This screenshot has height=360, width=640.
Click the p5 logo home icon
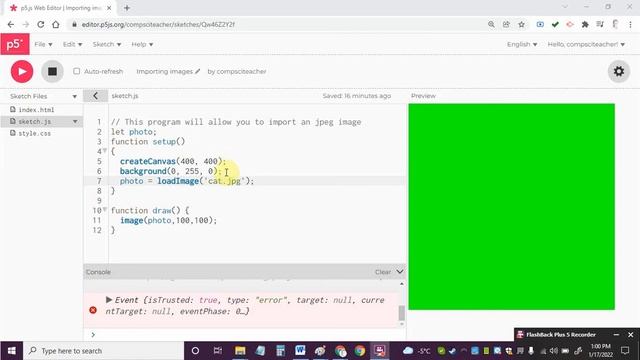tap(15, 44)
